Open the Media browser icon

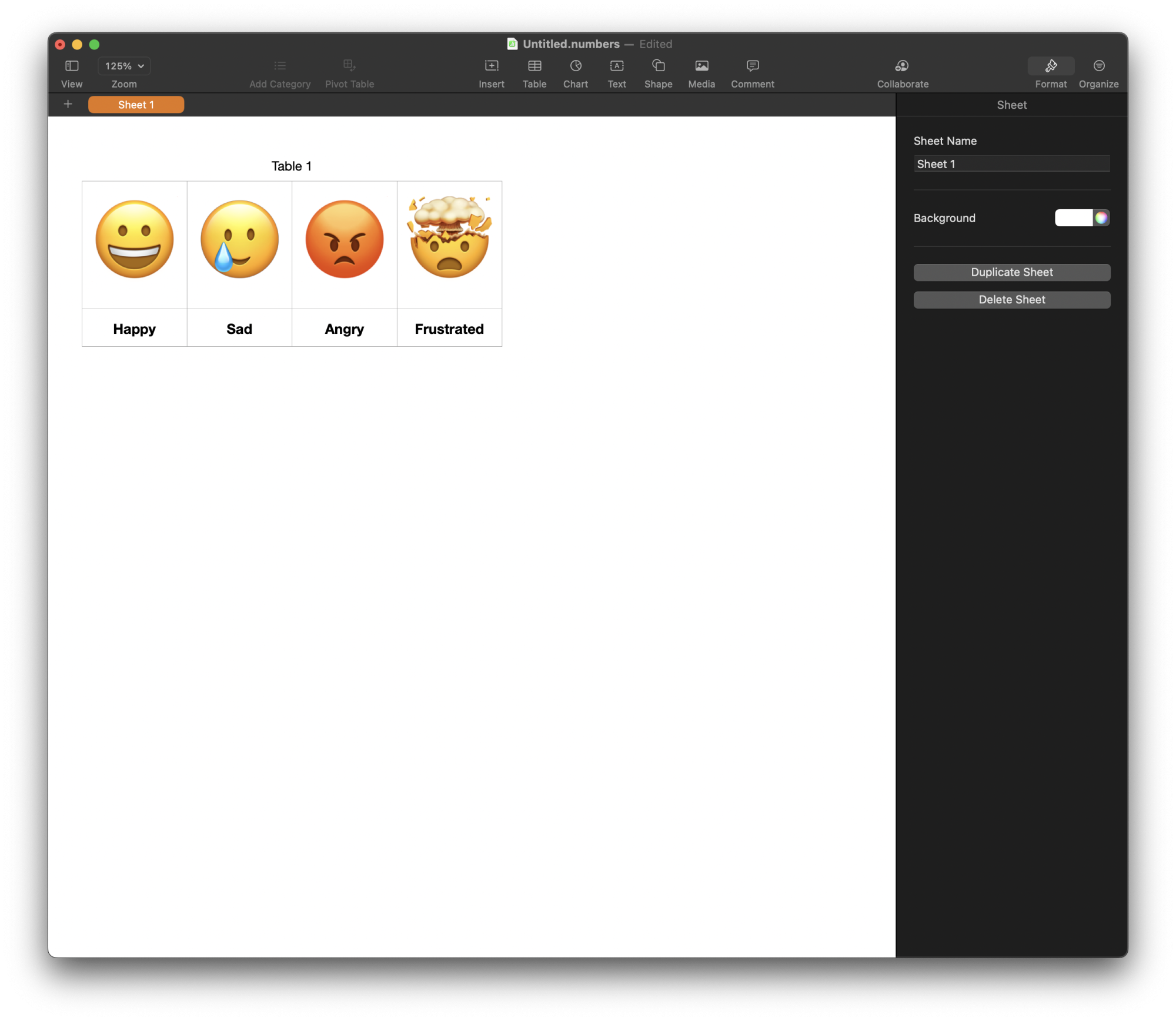701,66
